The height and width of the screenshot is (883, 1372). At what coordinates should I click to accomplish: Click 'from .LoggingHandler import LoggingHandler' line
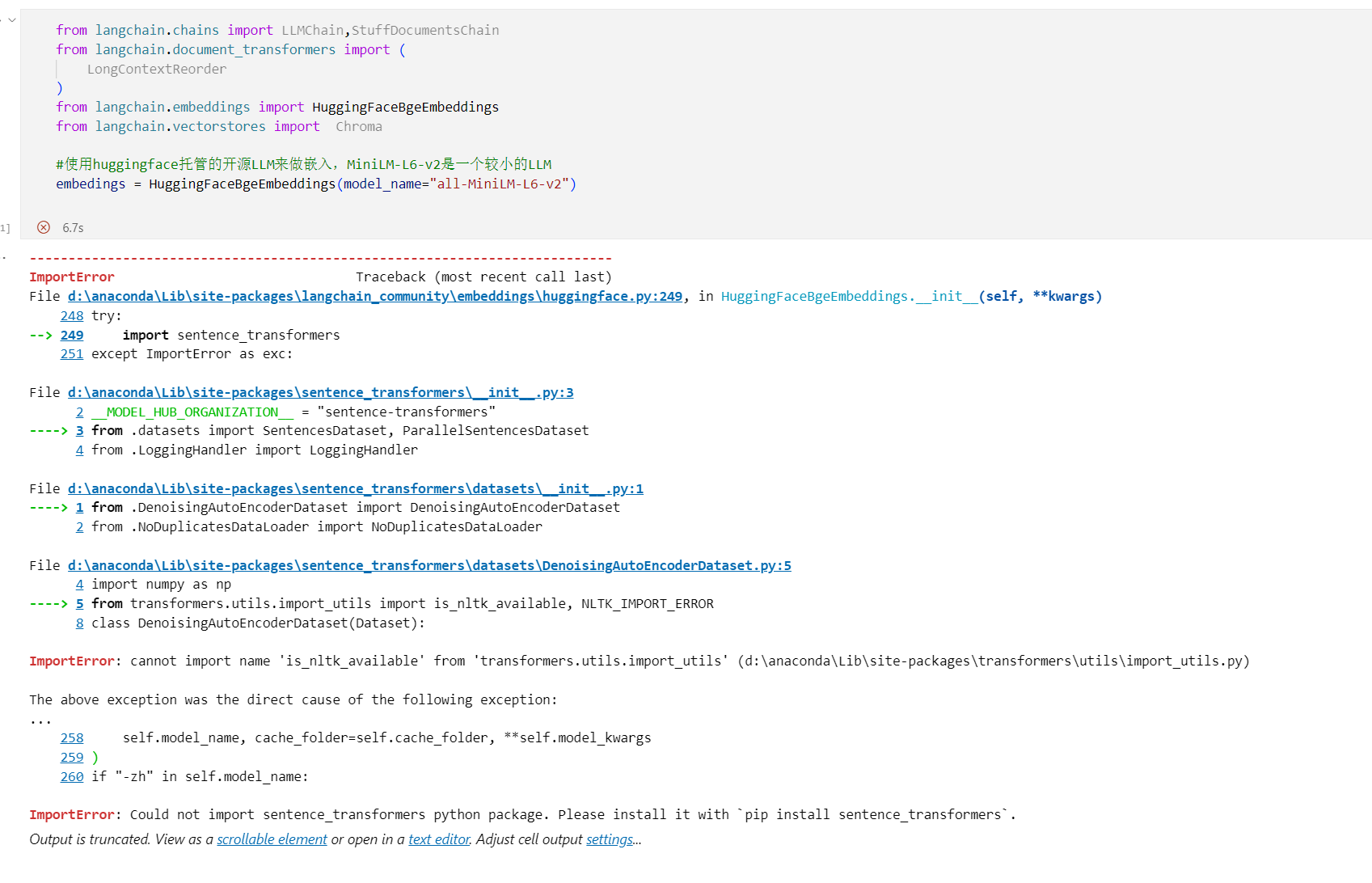tap(255, 450)
